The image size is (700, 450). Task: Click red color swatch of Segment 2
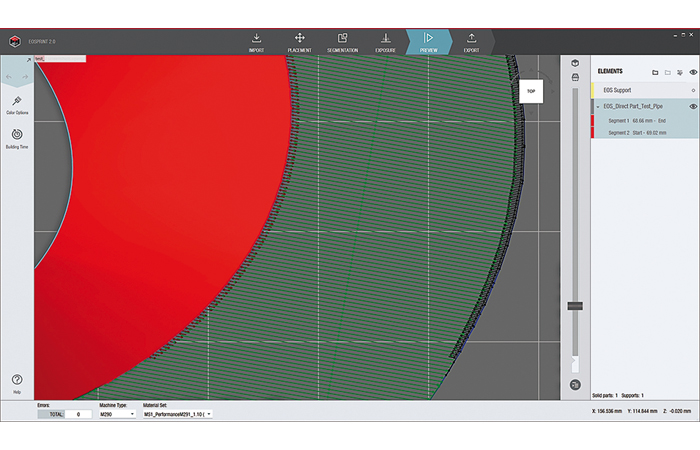click(x=593, y=133)
